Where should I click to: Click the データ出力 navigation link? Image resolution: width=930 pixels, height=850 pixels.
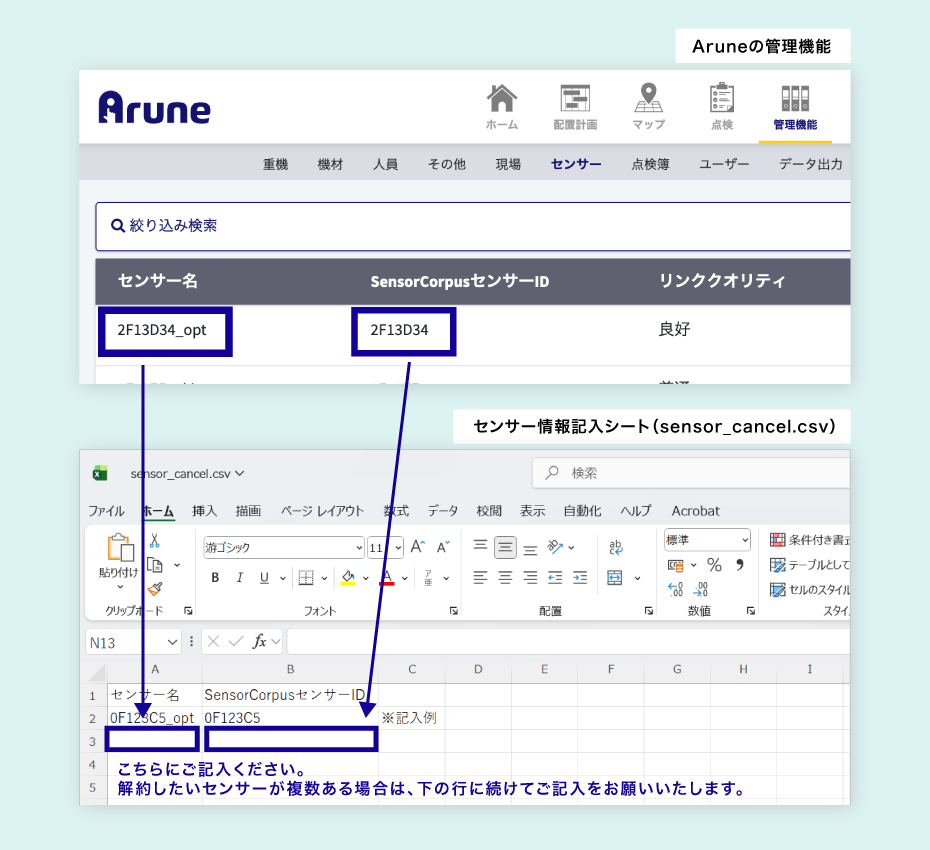click(810, 164)
